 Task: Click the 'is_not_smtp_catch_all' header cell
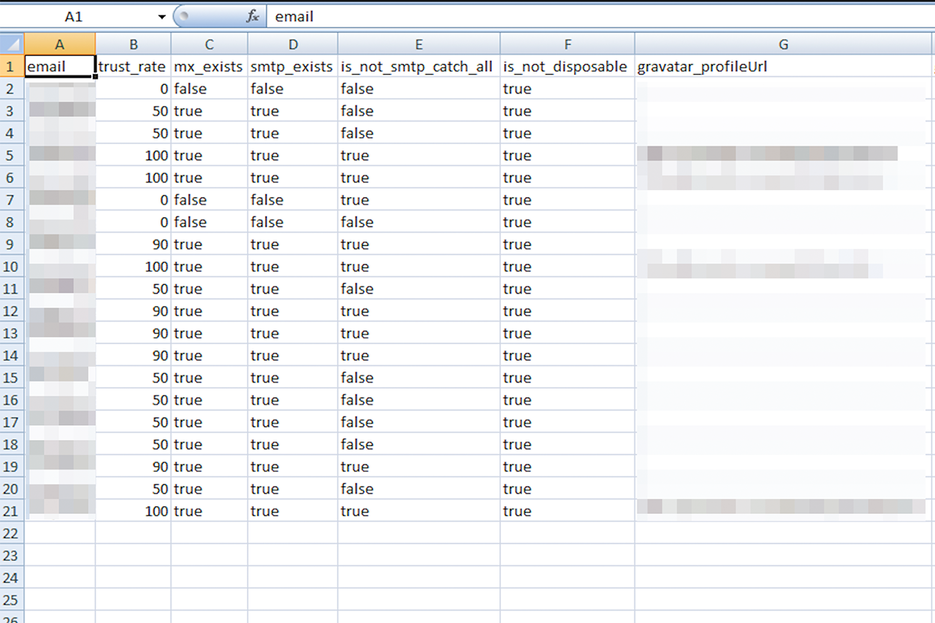click(x=419, y=66)
